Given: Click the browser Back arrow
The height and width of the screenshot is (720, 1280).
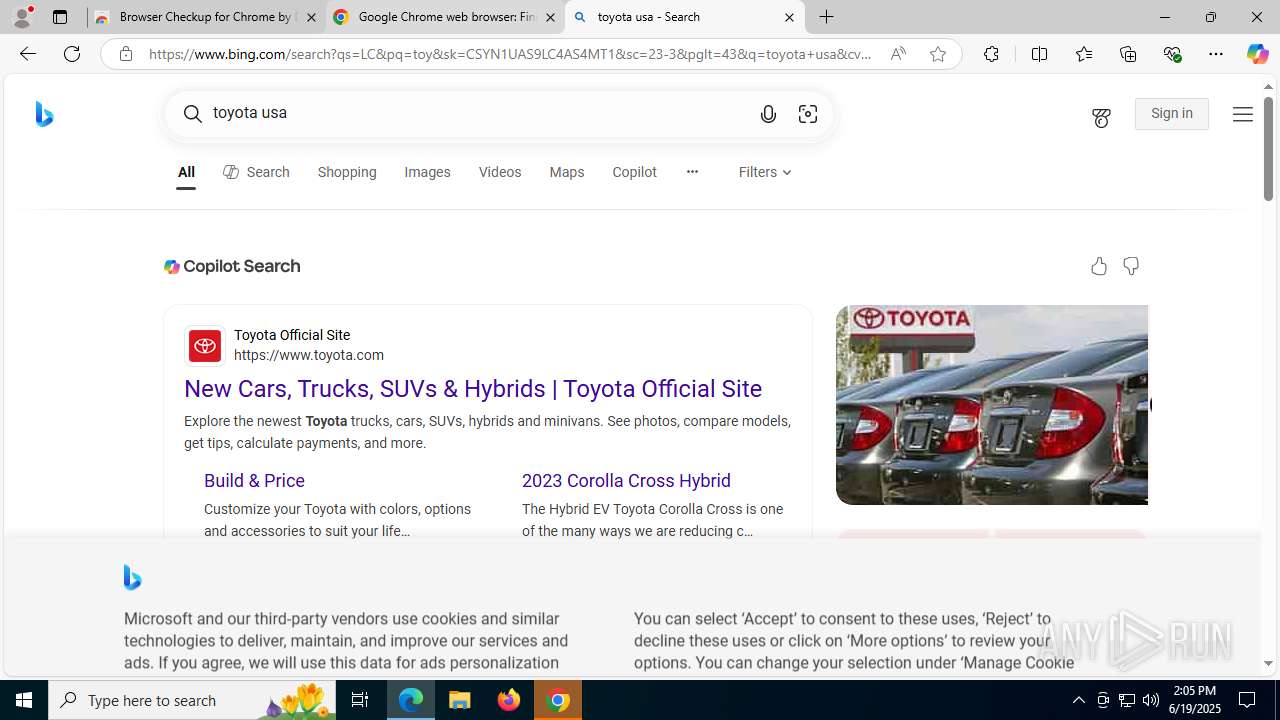Looking at the screenshot, I should point(27,54).
